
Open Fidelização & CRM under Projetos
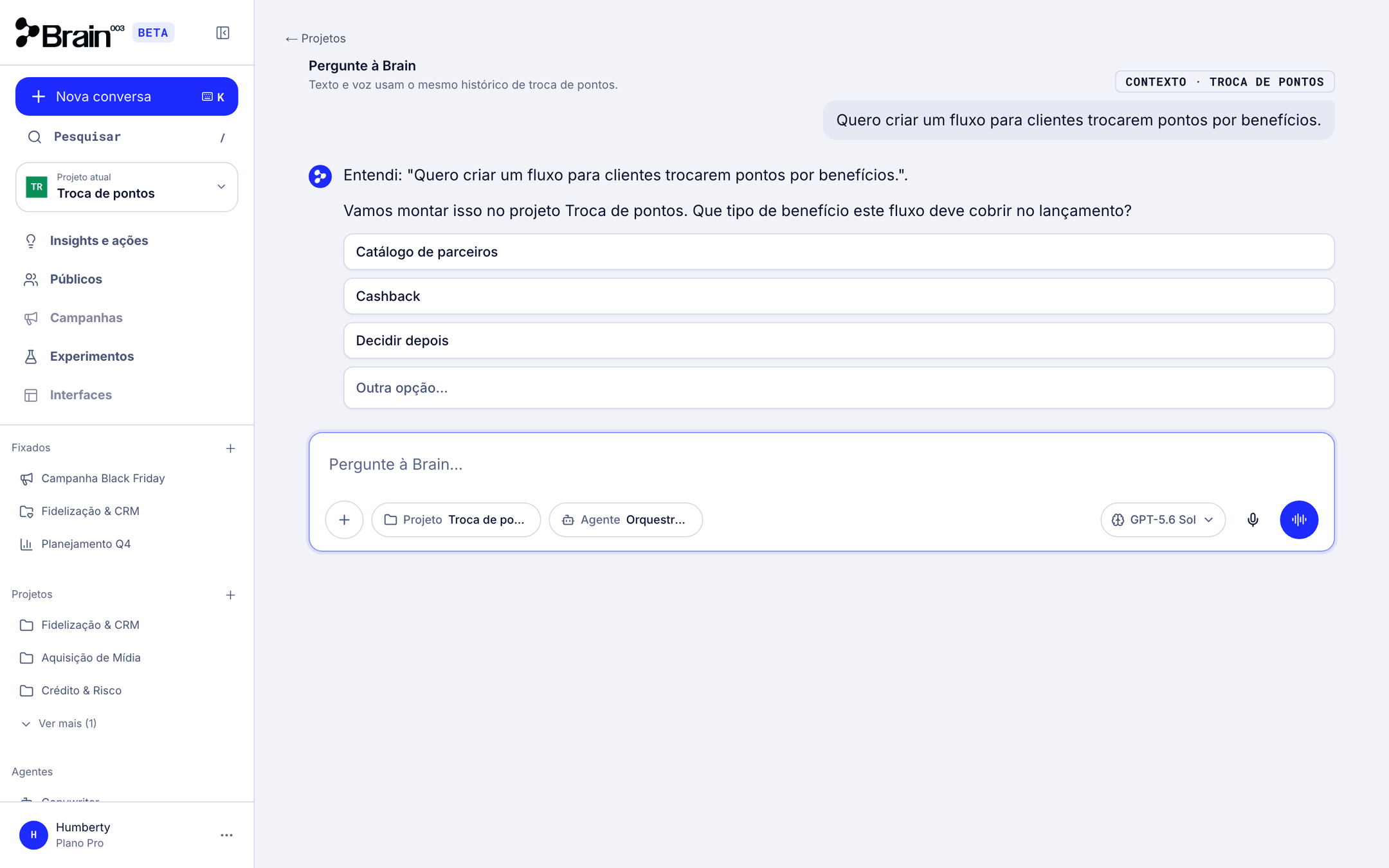(127, 625)
